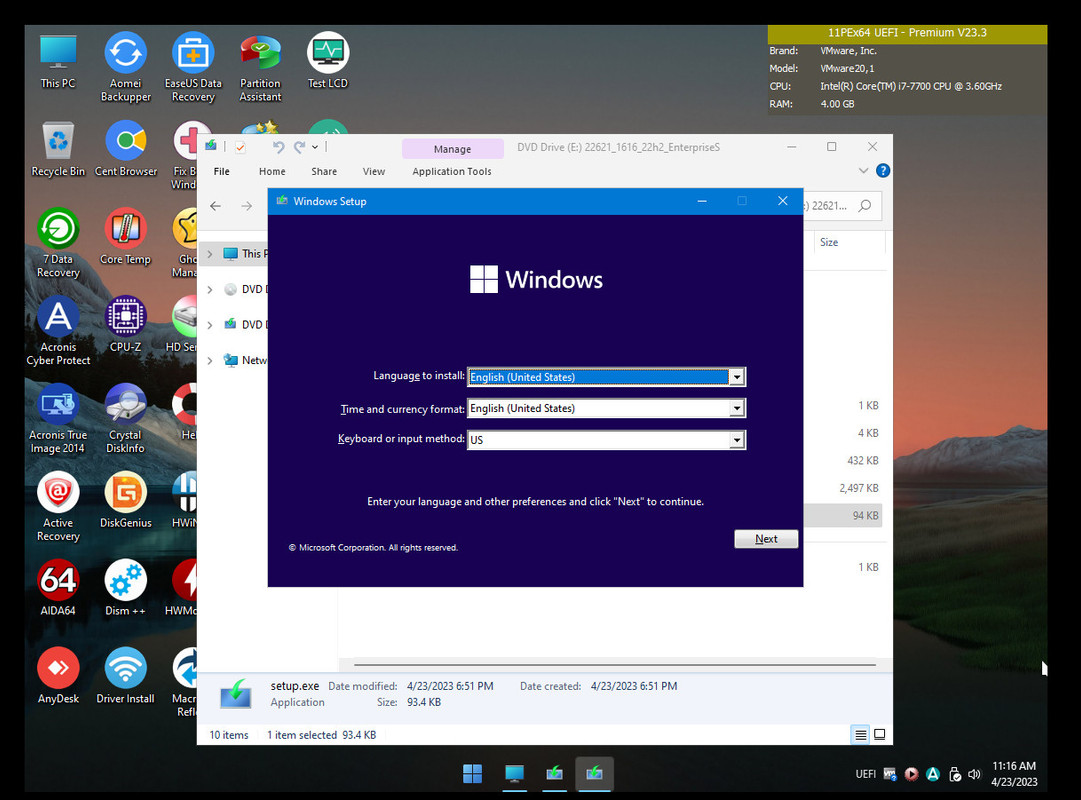
Task: Open AIDA64 desktop icon
Action: pyautogui.click(x=58, y=588)
